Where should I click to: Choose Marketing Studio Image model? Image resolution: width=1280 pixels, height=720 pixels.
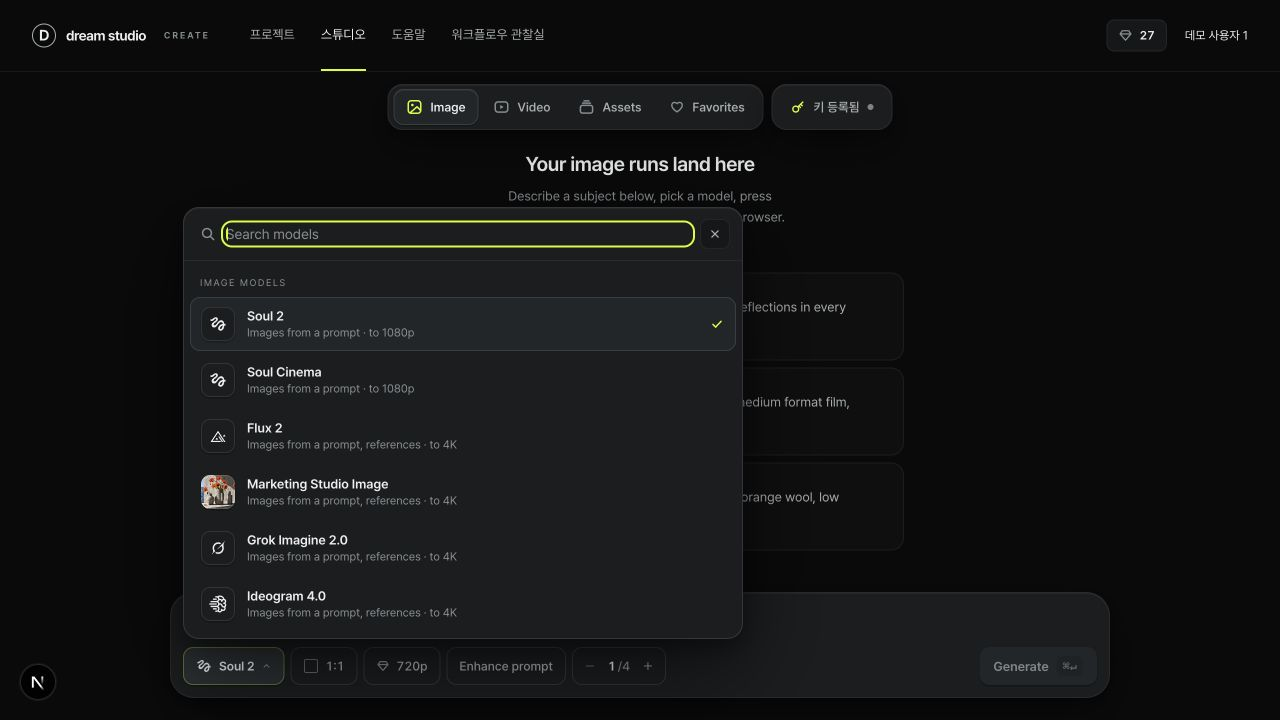click(x=463, y=492)
